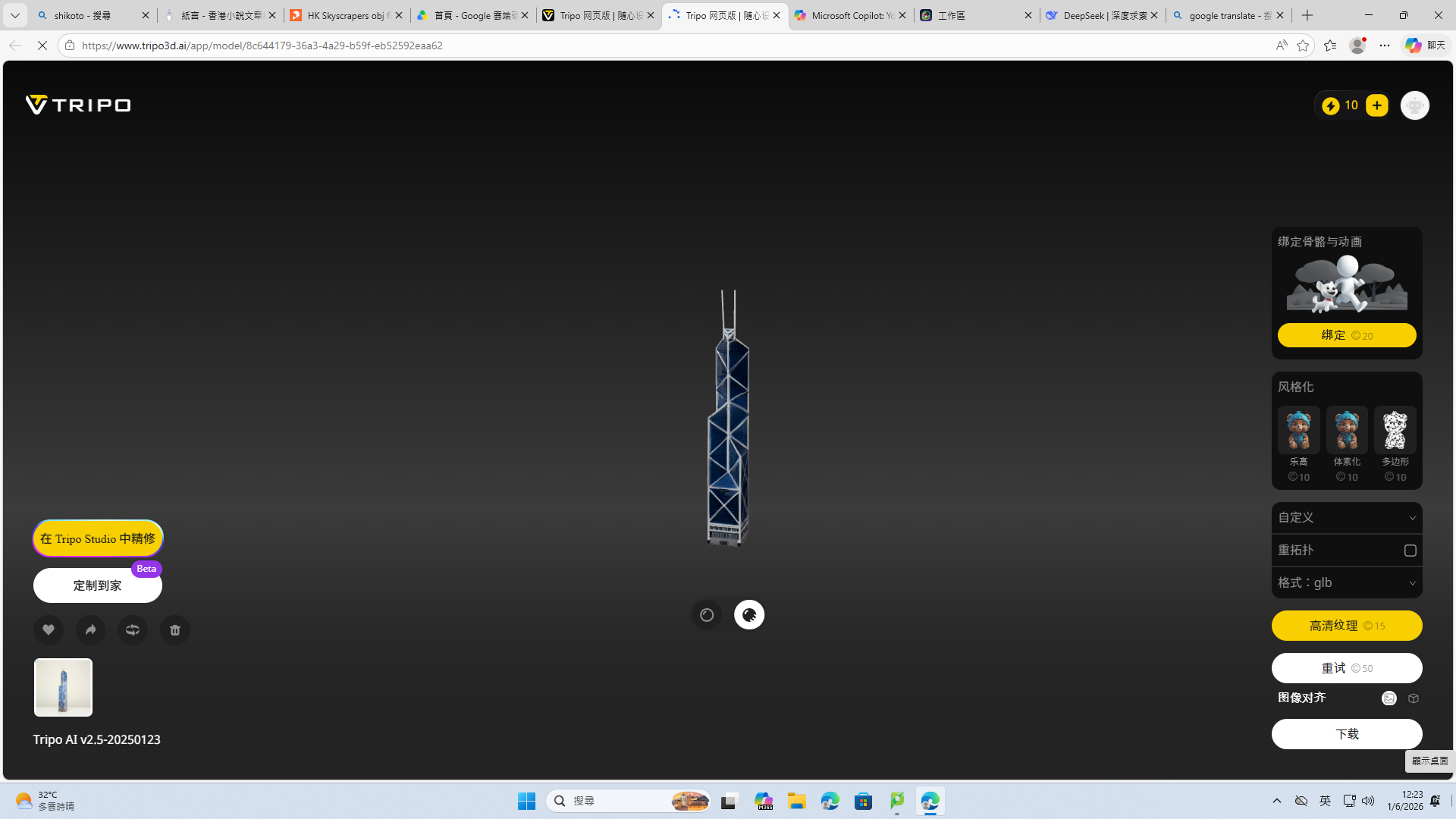Image resolution: width=1456 pixels, height=819 pixels.
Task: Click the 定制到家 Beta button
Action: click(98, 585)
